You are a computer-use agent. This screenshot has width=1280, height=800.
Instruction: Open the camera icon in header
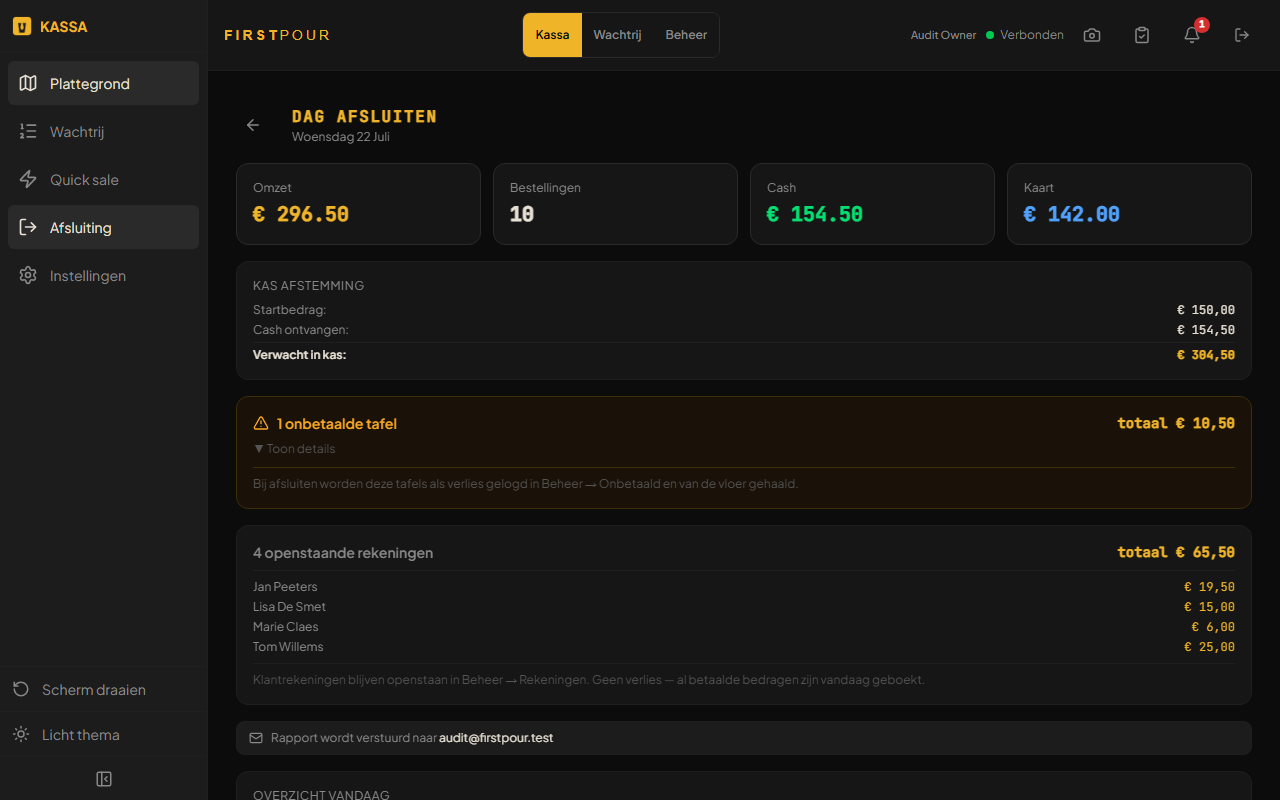click(1092, 35)
